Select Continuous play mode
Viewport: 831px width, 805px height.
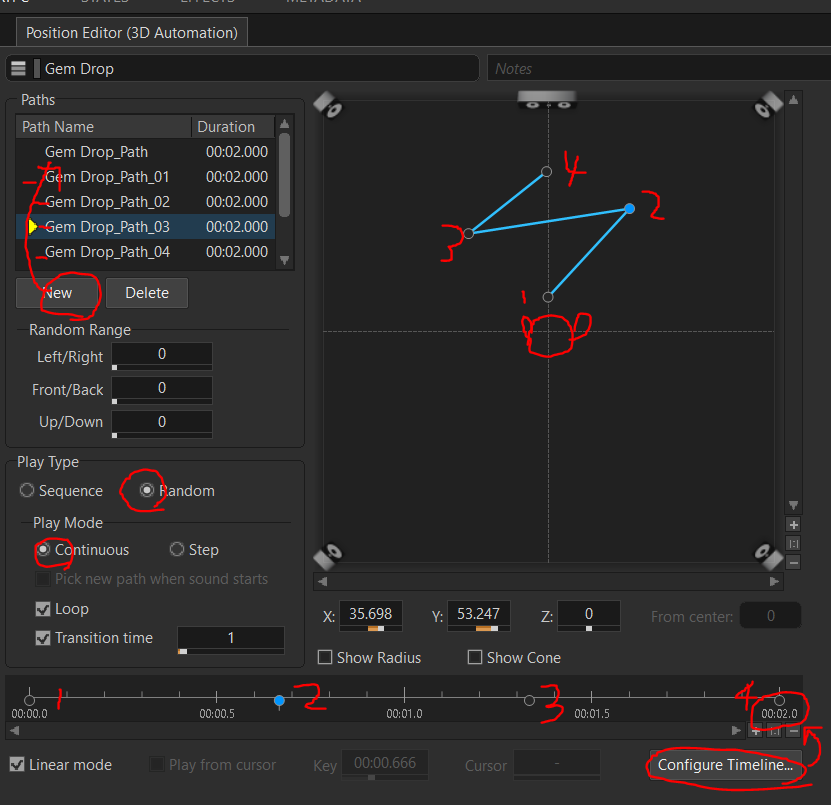tap(43, 549)
